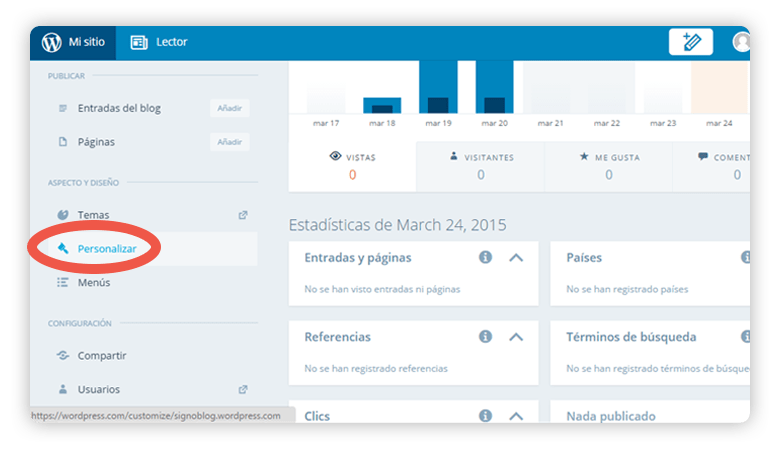Open the Términos de búsqueda heading
The image size is (780, 450).
point(631,337)
